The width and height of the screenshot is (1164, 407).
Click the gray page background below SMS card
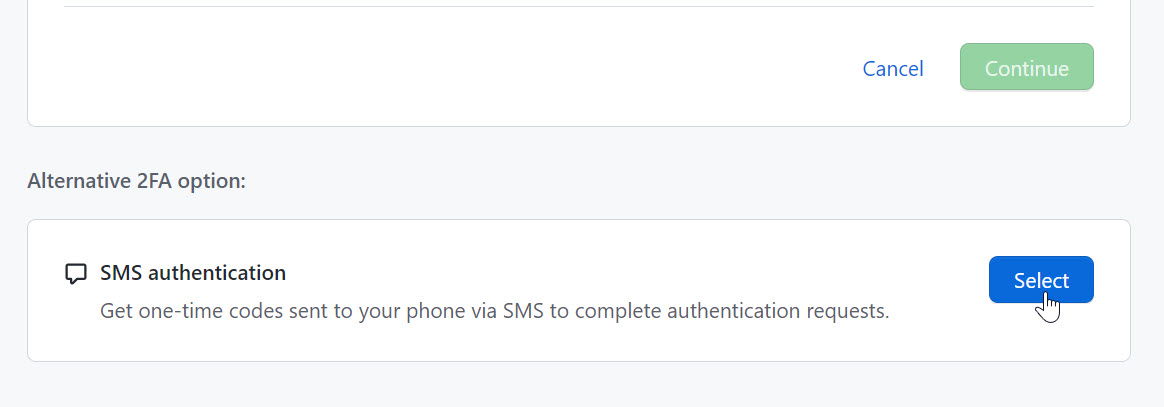point(580,385)
